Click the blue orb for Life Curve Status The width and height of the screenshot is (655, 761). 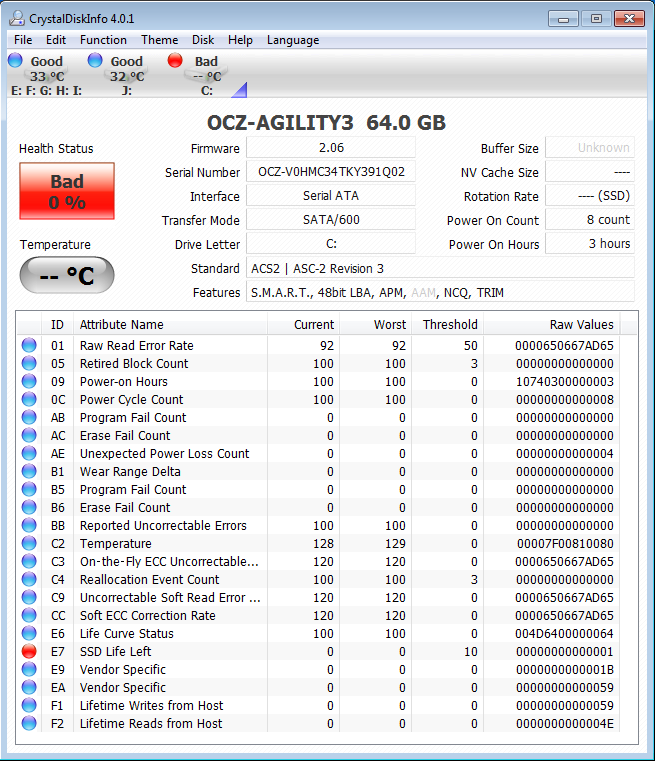click(29, 633)
